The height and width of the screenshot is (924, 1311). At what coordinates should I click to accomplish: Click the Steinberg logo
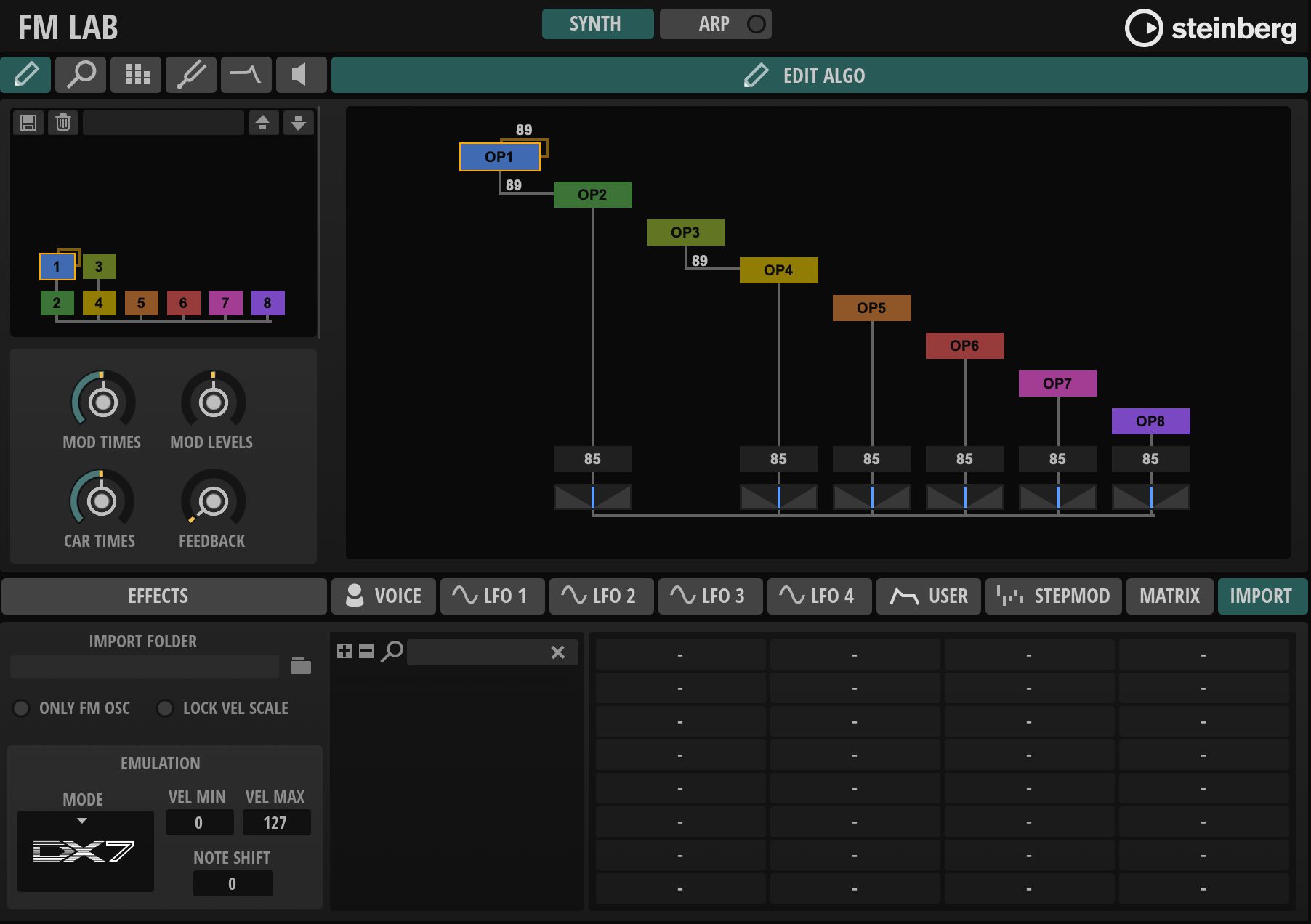[x=1211, y=28]
